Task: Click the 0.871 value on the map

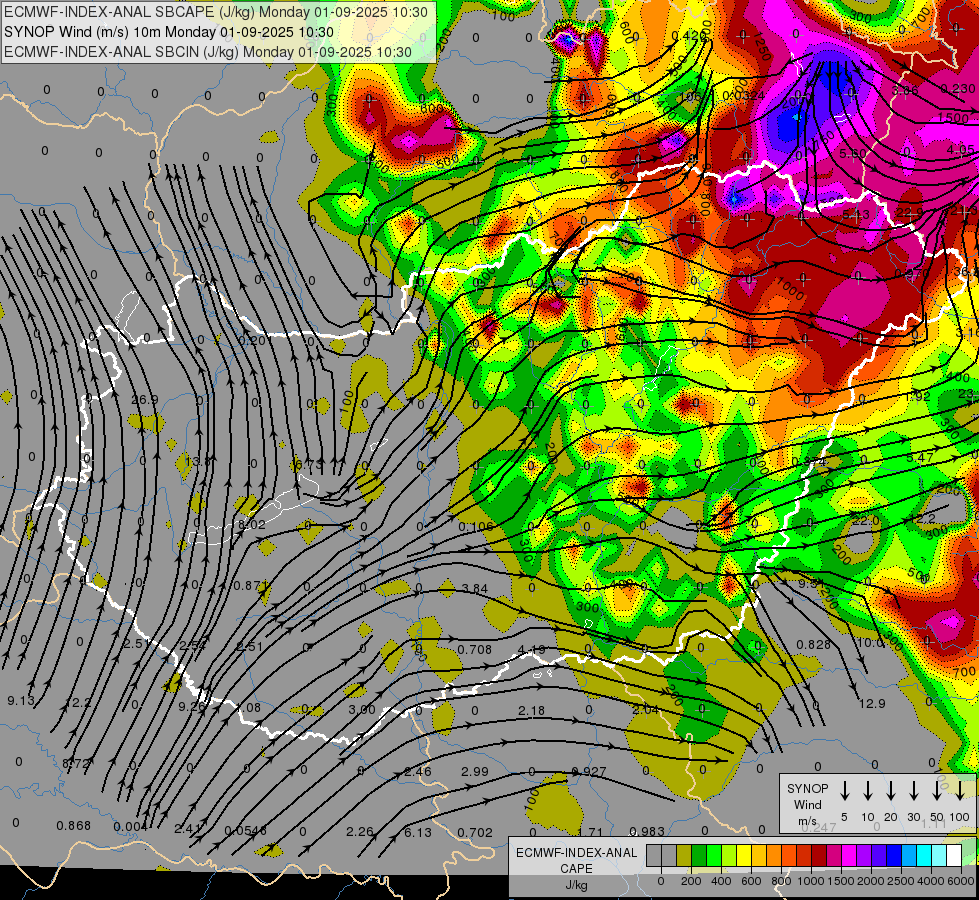Action: point(250,586)
